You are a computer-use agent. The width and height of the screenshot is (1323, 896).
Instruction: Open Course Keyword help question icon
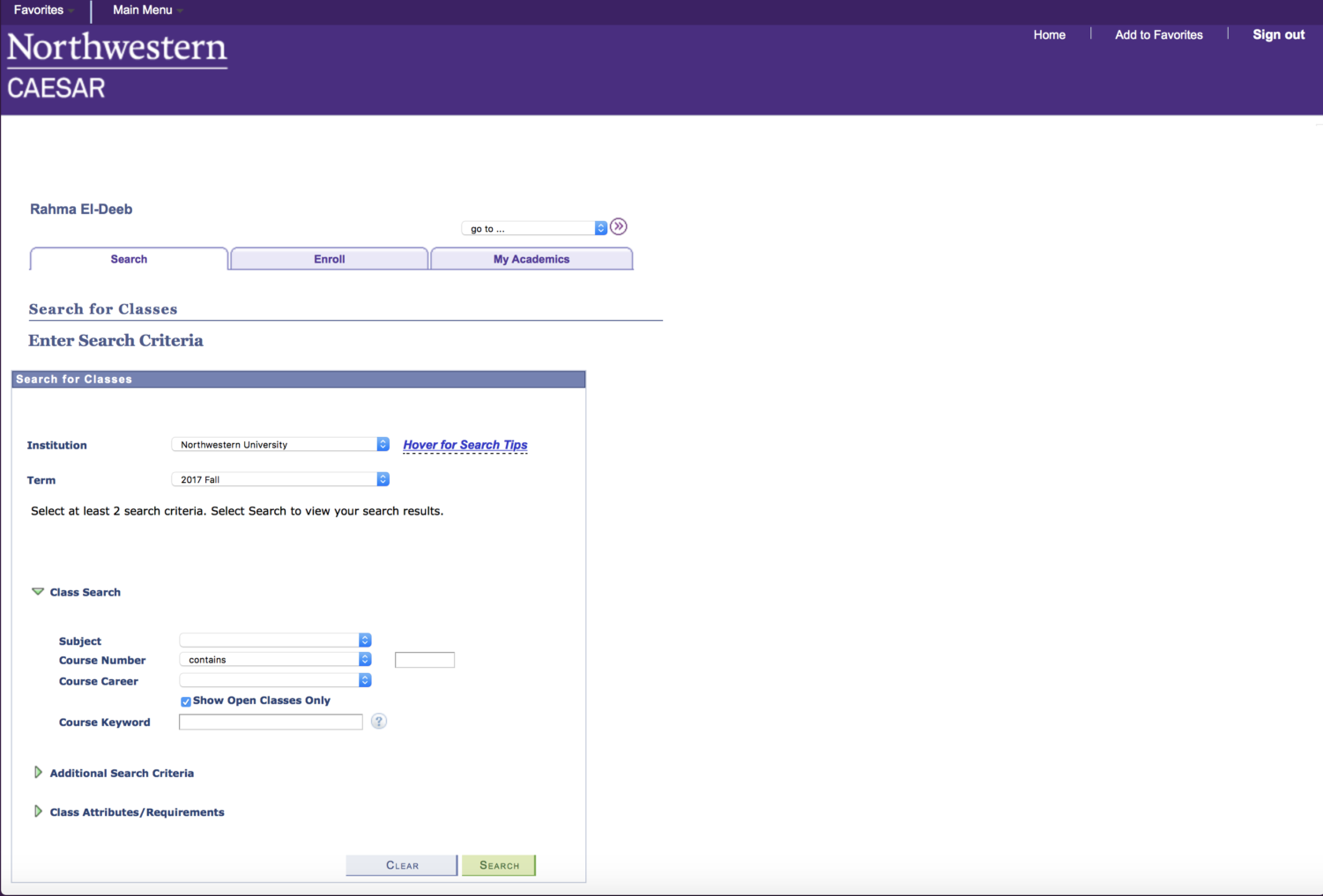point(379,722)
